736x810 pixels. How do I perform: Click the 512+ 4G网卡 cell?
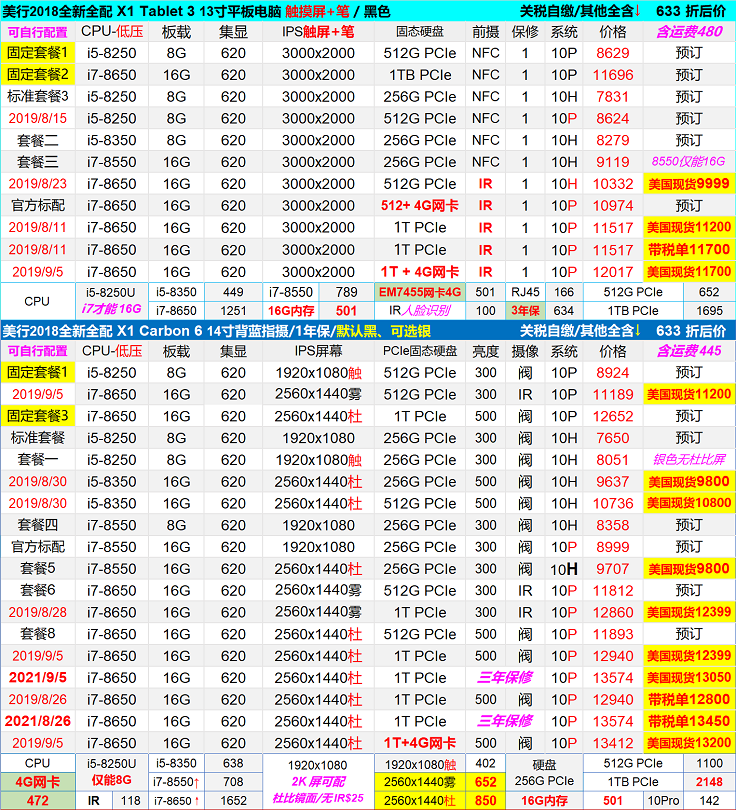point(420,206)
